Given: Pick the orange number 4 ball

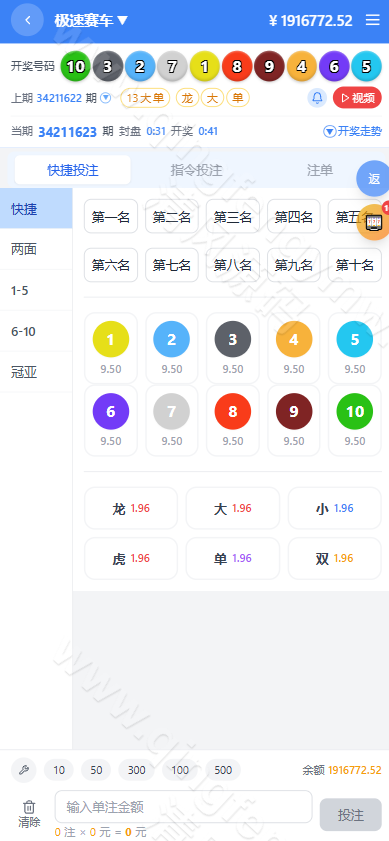Looking at the screenshot, I should tap(293, 340).
